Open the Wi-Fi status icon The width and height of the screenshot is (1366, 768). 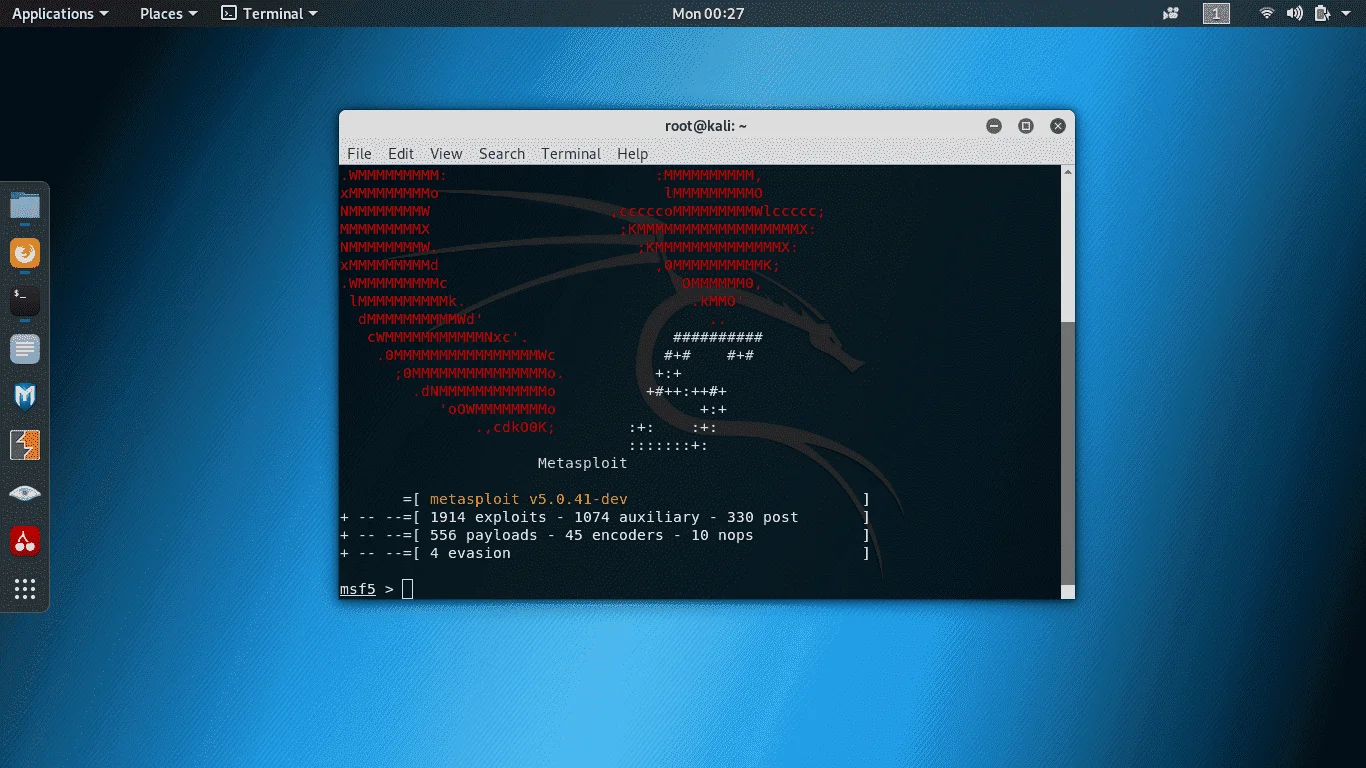[1267, 13]
